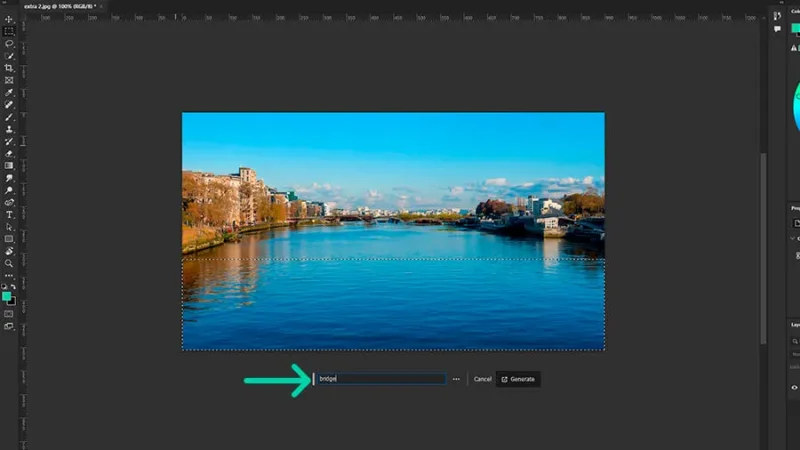Collapse the Properties section chevron
800x450 pixels.
click(792, 238)
